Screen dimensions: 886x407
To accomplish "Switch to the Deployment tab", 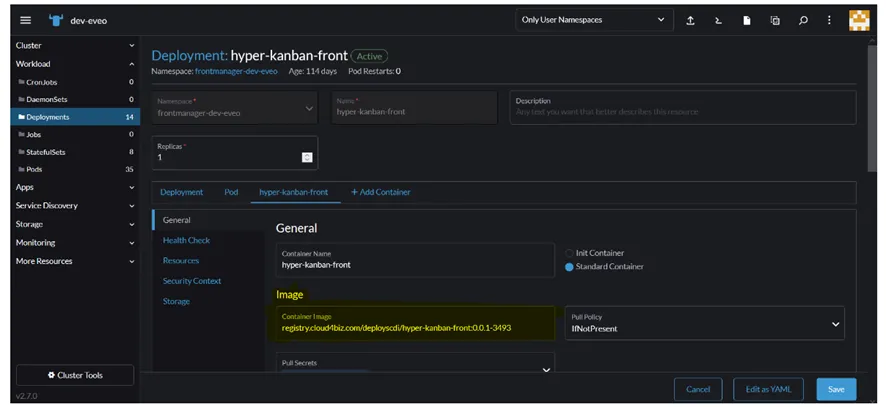I will click(x=181, y=192).
